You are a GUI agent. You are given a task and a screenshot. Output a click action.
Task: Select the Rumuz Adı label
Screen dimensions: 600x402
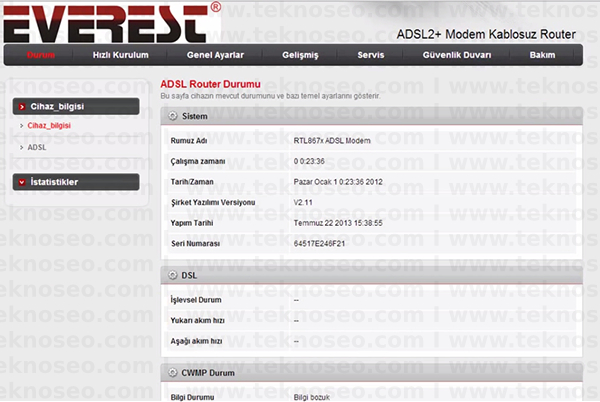[x=189, y=141]
